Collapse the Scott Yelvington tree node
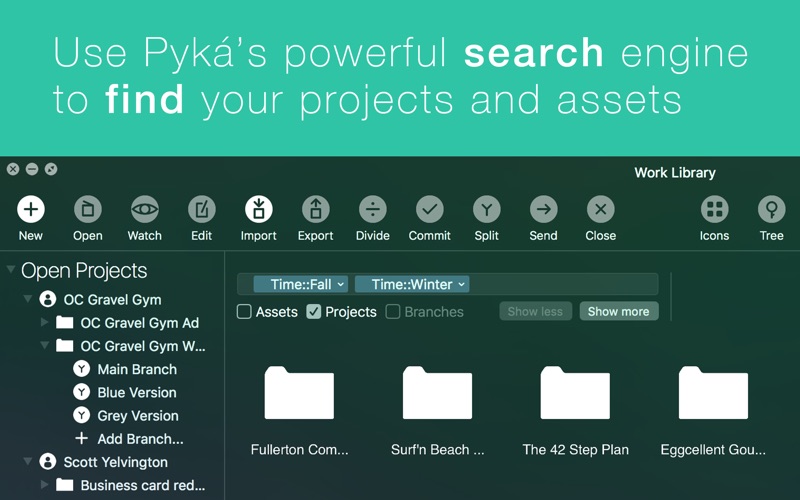800x500 pixels. [28, 461]
